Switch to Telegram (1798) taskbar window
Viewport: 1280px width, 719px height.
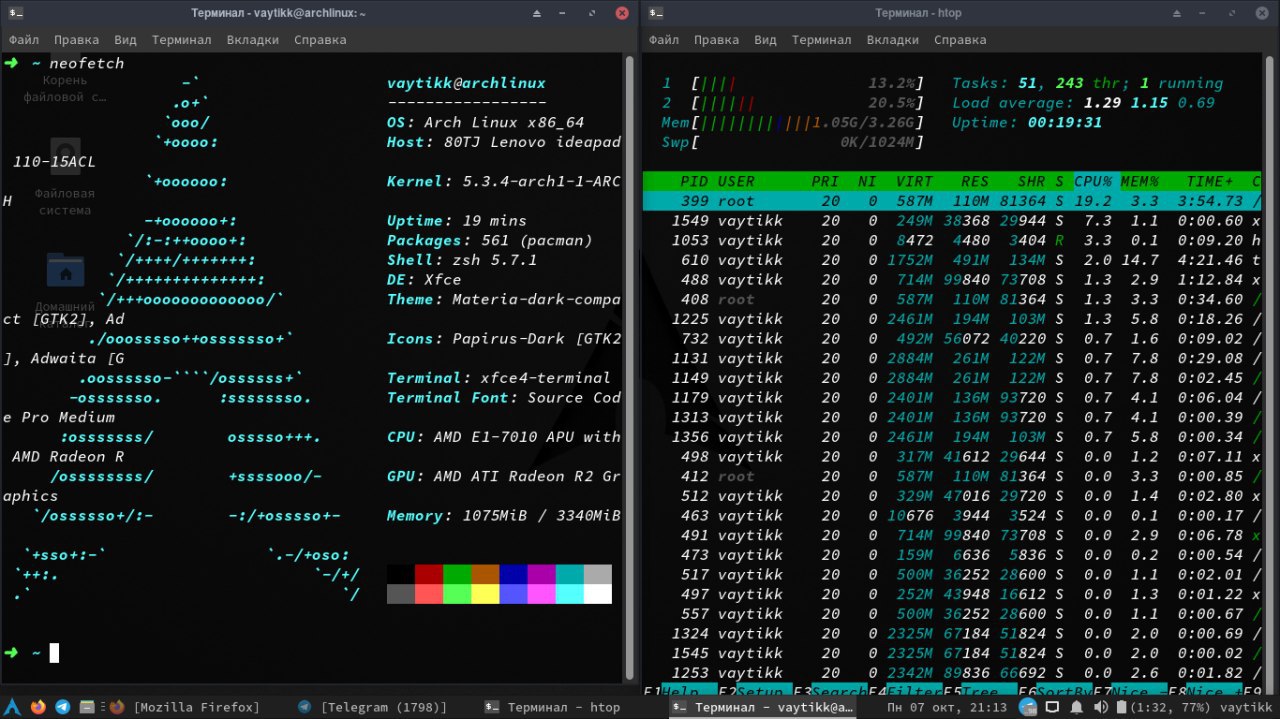click(372, 707)
